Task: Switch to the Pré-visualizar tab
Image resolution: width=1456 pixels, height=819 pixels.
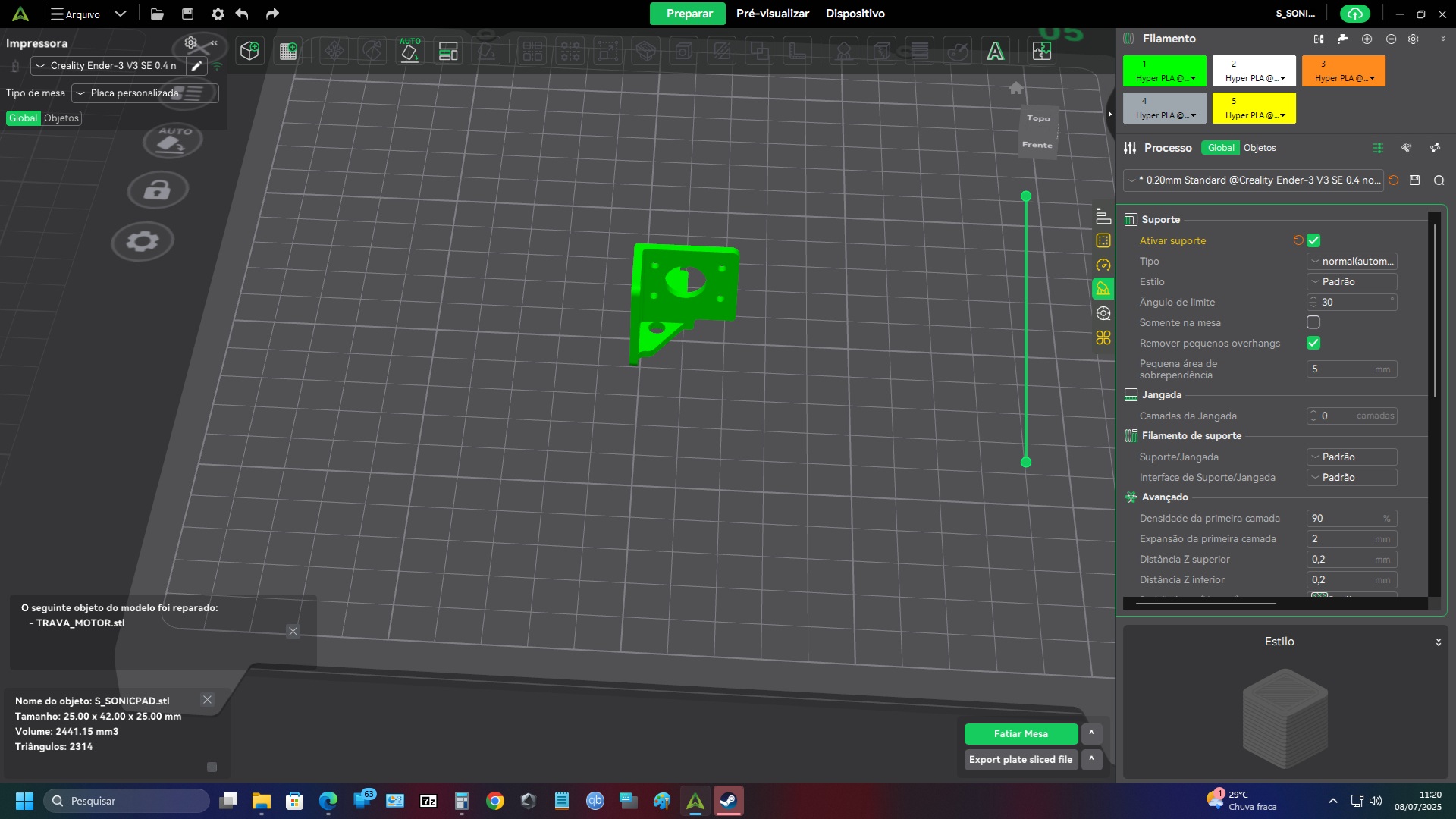Action: click(x=772, y=14)
